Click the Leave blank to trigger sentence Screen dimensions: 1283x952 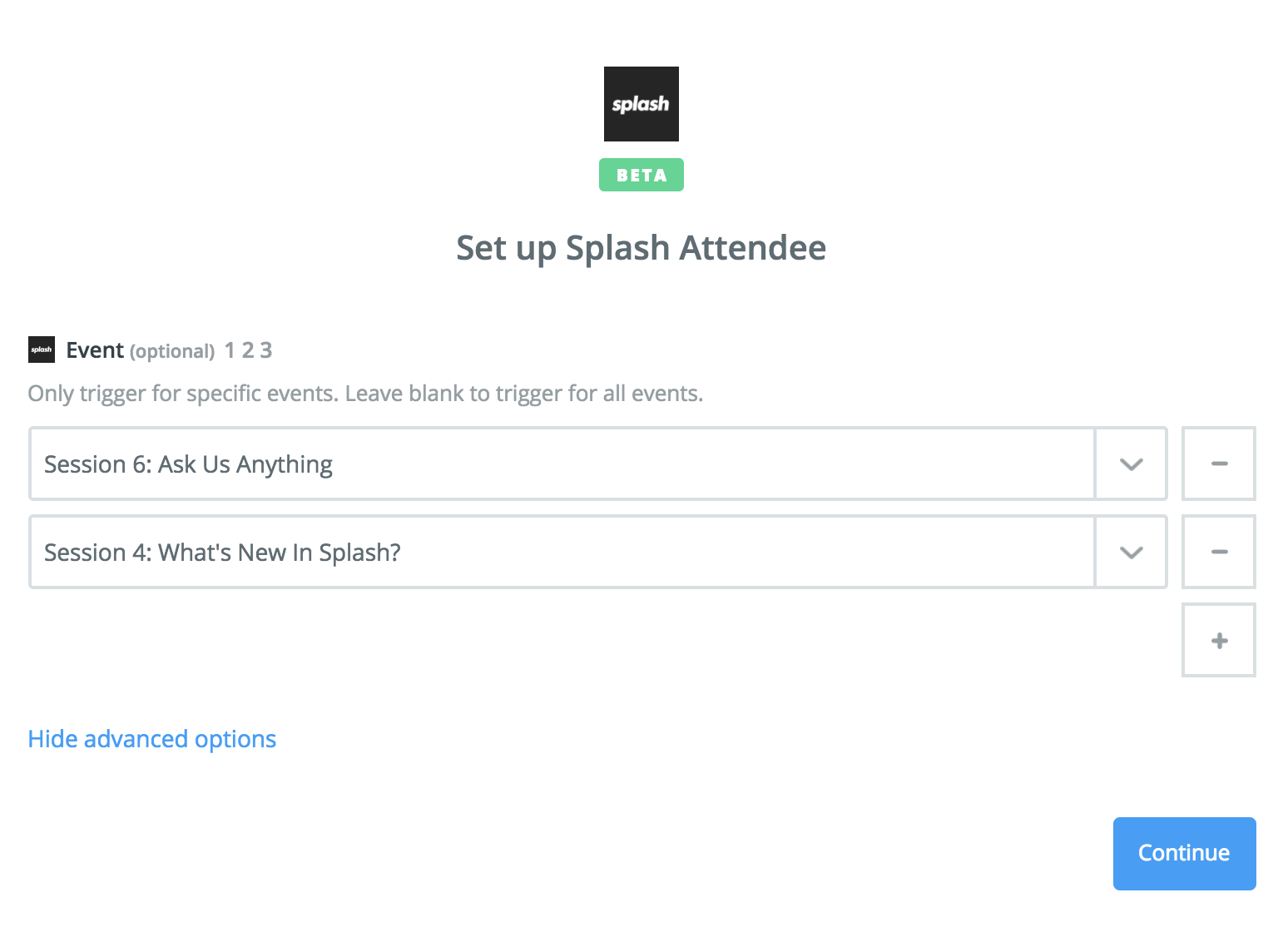[x=524, y=393]
